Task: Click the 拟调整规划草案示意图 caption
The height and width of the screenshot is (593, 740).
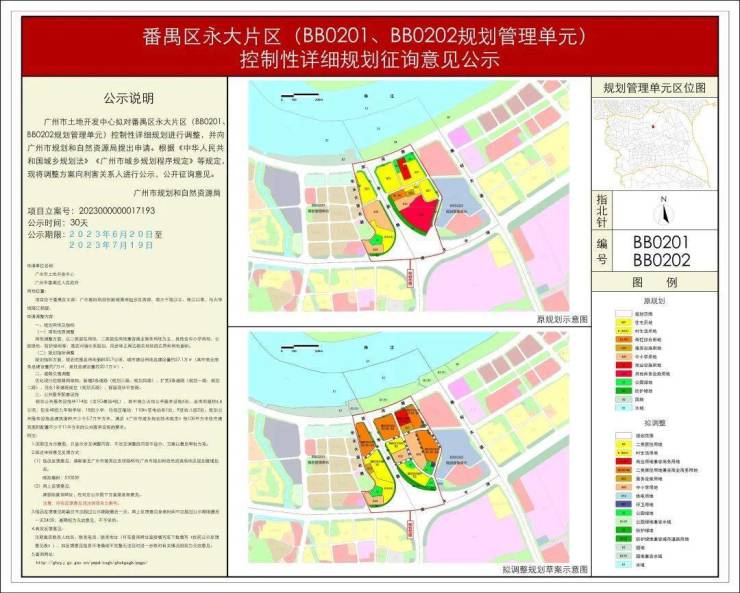Action: click(545, 570)
